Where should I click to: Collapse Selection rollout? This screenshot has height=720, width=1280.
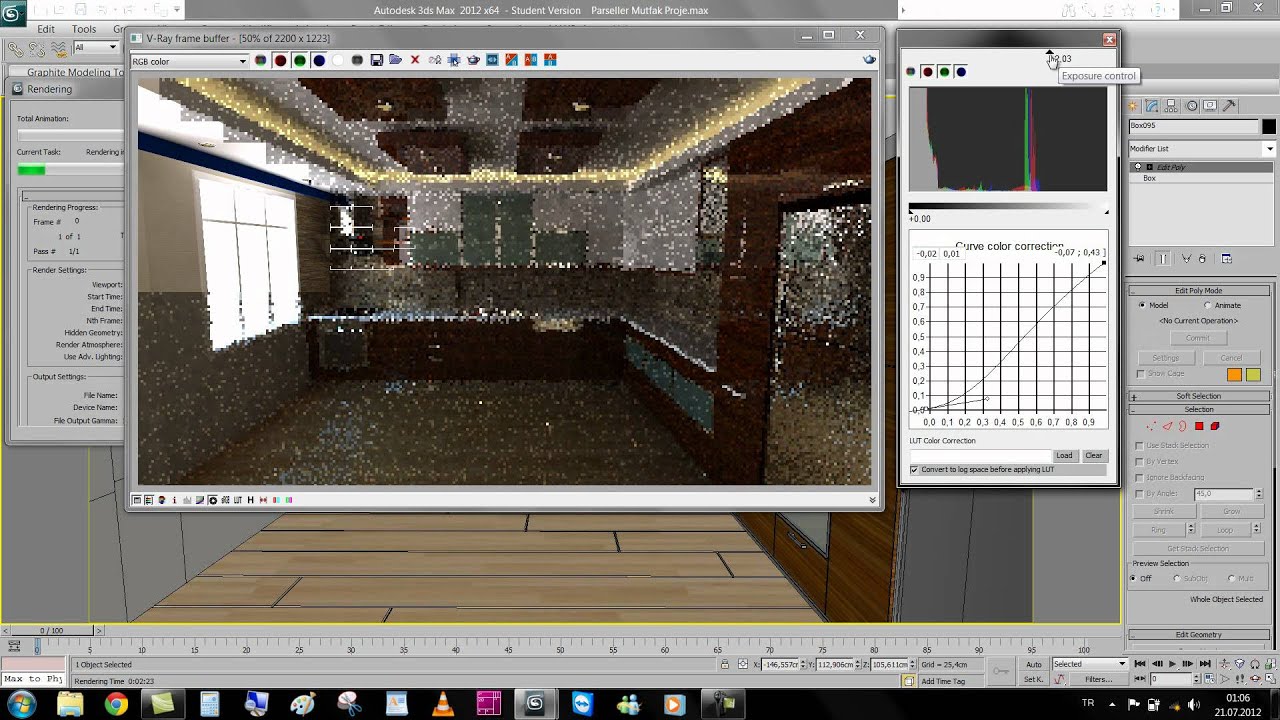tap(1198, 409)
